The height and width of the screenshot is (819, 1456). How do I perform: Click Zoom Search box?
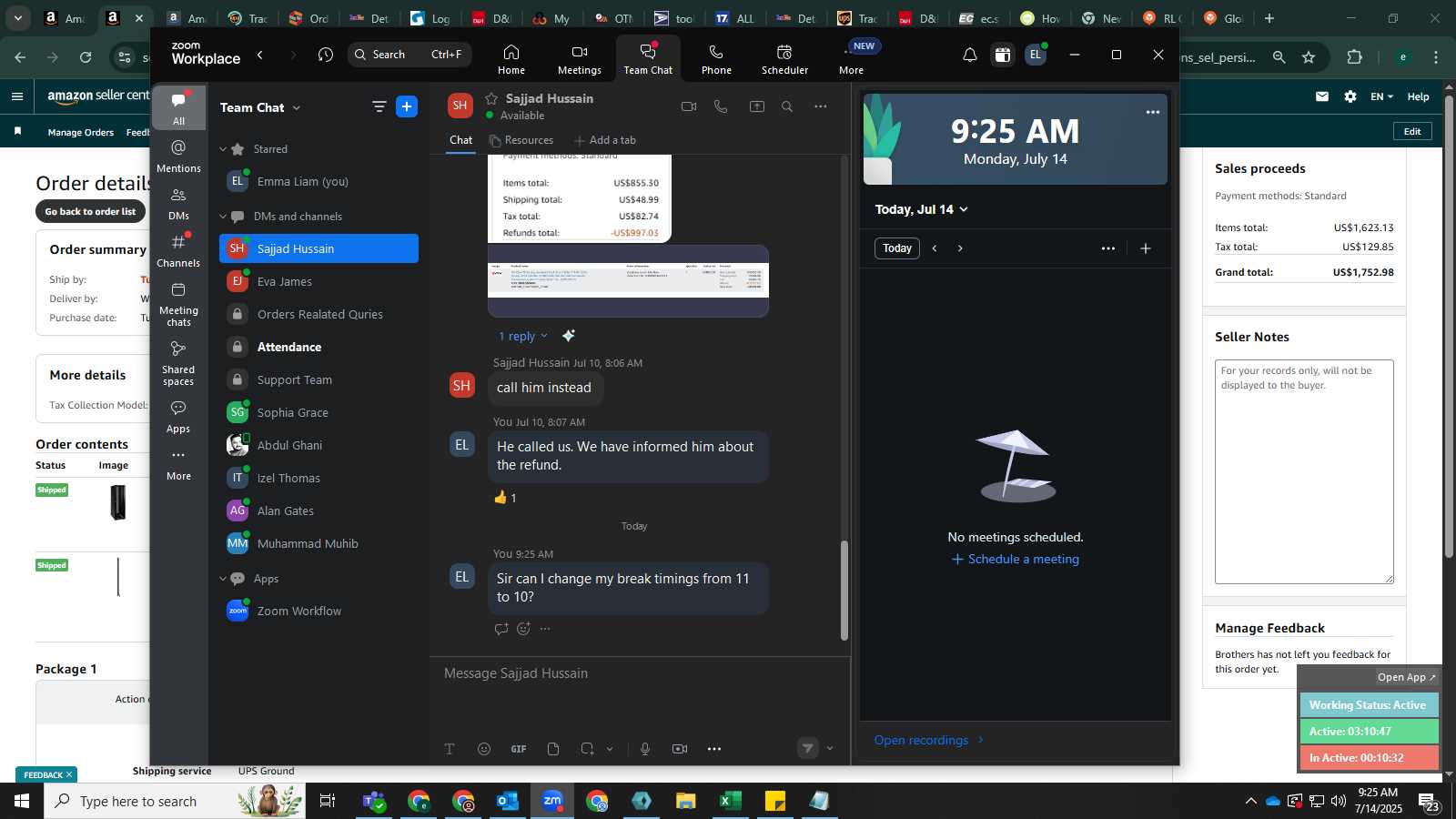[x=409, y=55]
